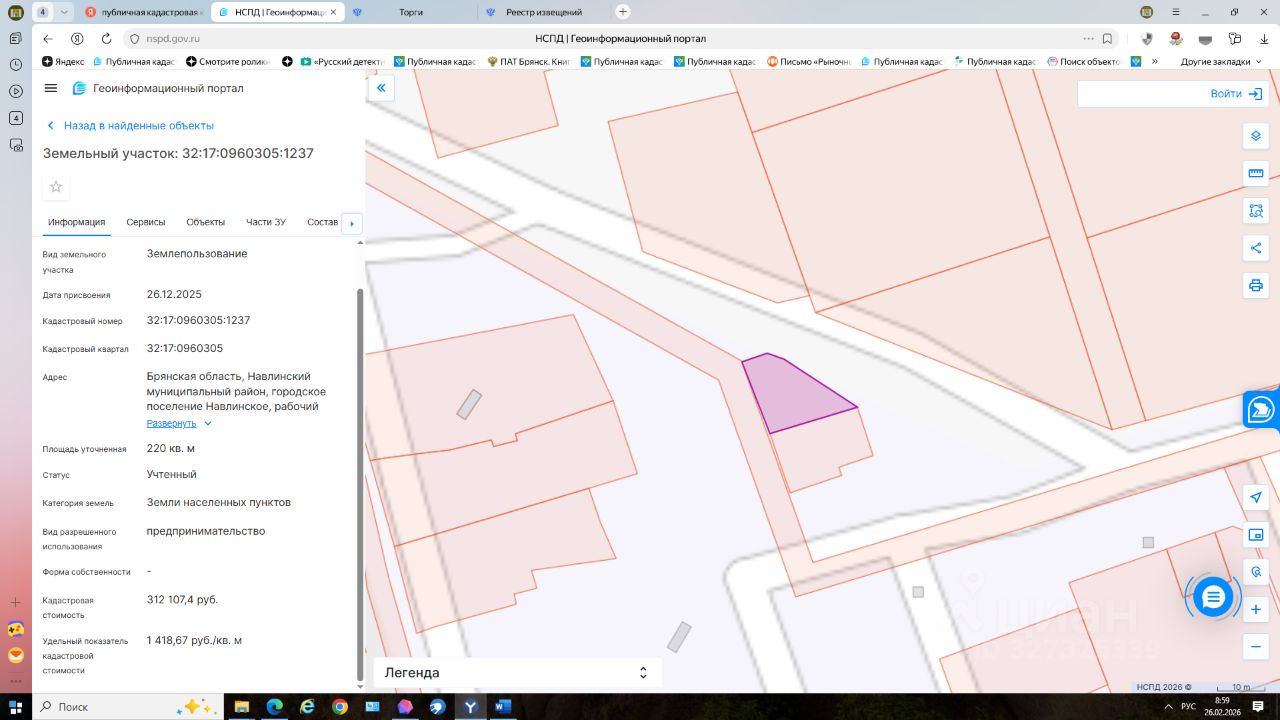Open Microsoft Word from the taskbar

[502, 707]
